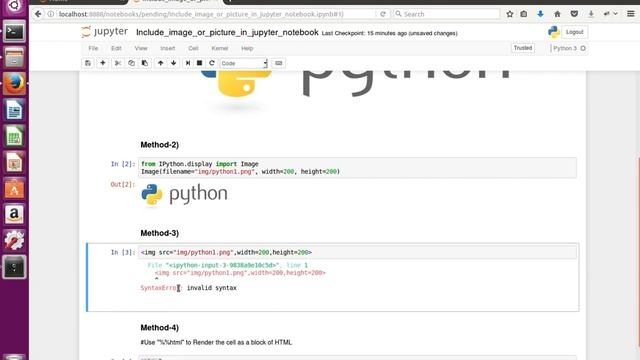Click the SyntaxError: invalid syntax message
Image resolution: width=640 pixels, height=360 pixels.
coord(189,288)
